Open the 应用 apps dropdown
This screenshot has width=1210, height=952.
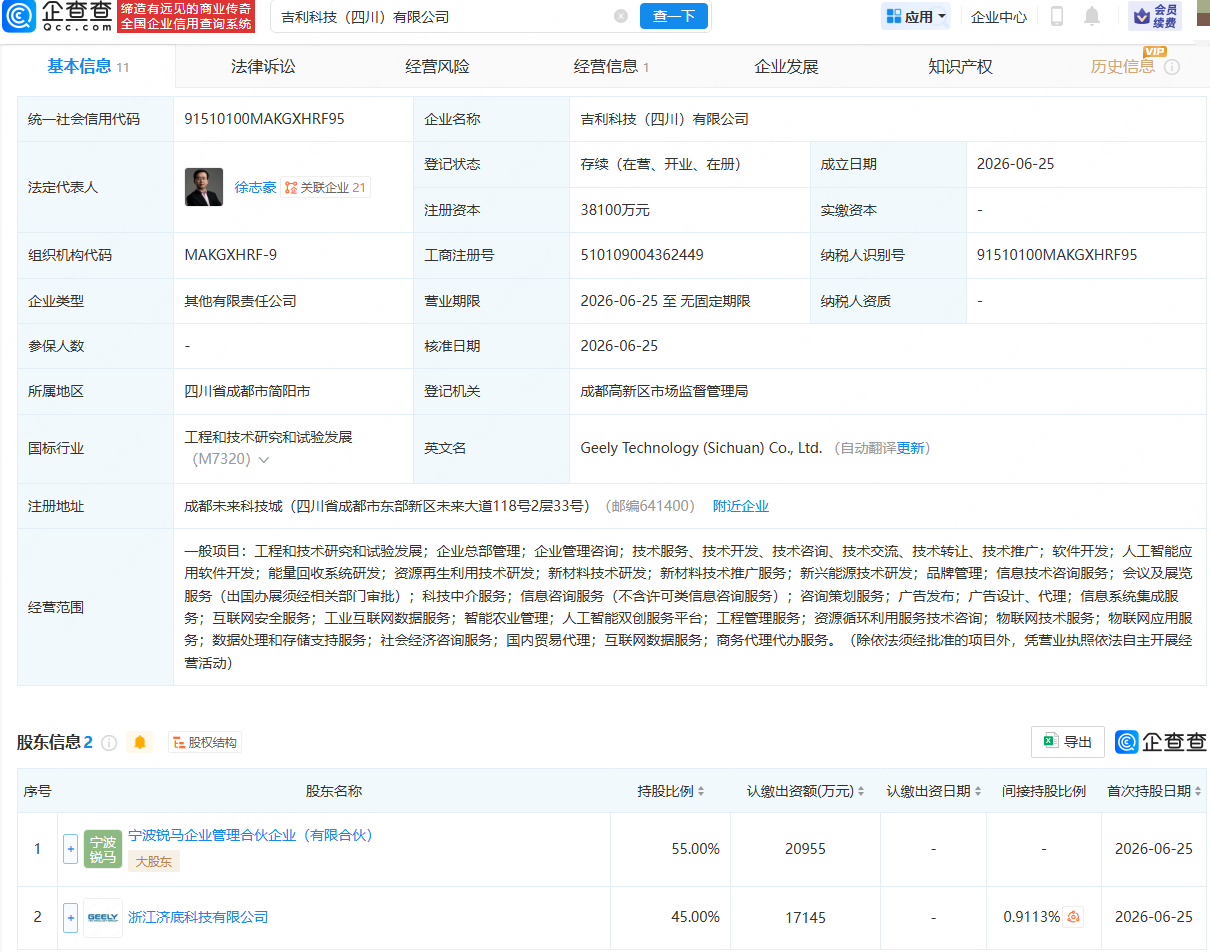coord(917,16)
